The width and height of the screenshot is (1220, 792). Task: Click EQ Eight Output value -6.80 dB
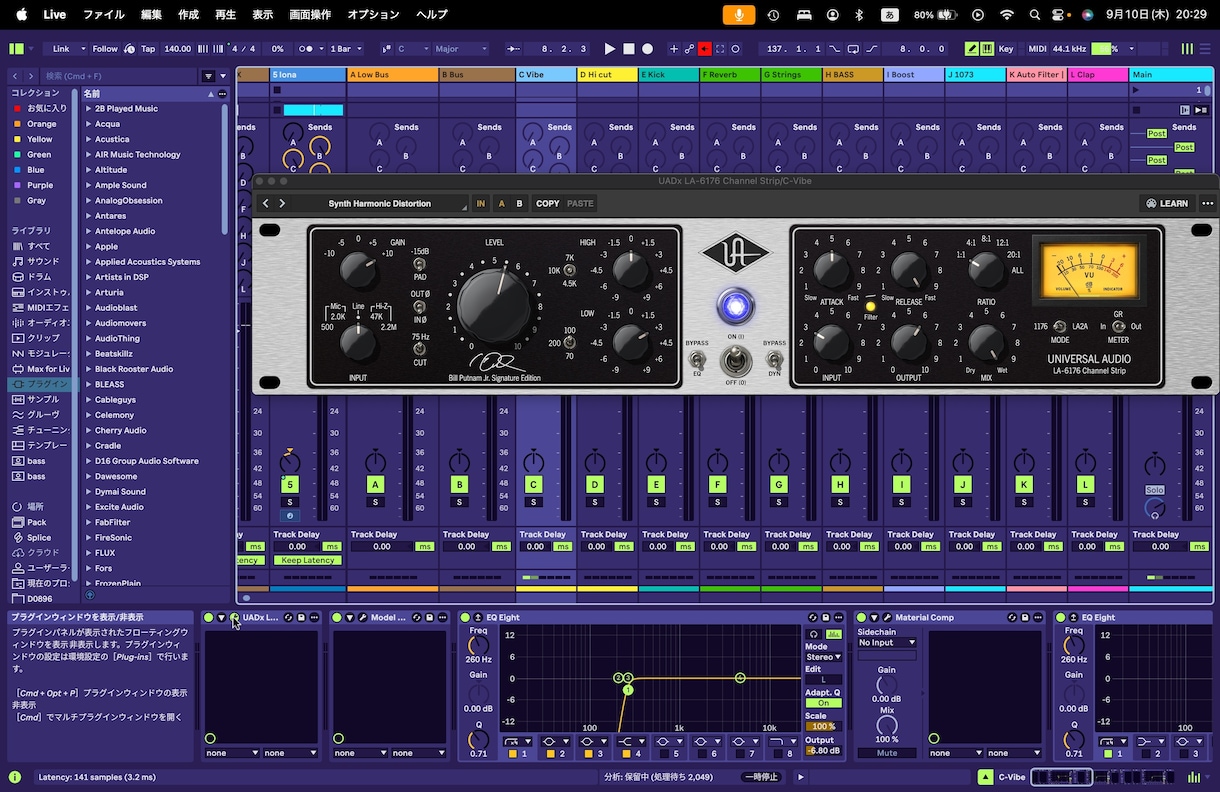pyautogui.click(x=823, y=751)
